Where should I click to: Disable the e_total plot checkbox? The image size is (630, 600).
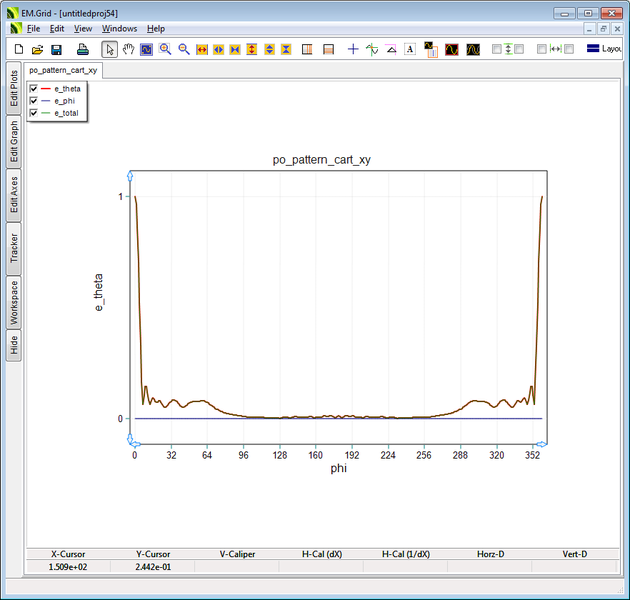(34, 113)
